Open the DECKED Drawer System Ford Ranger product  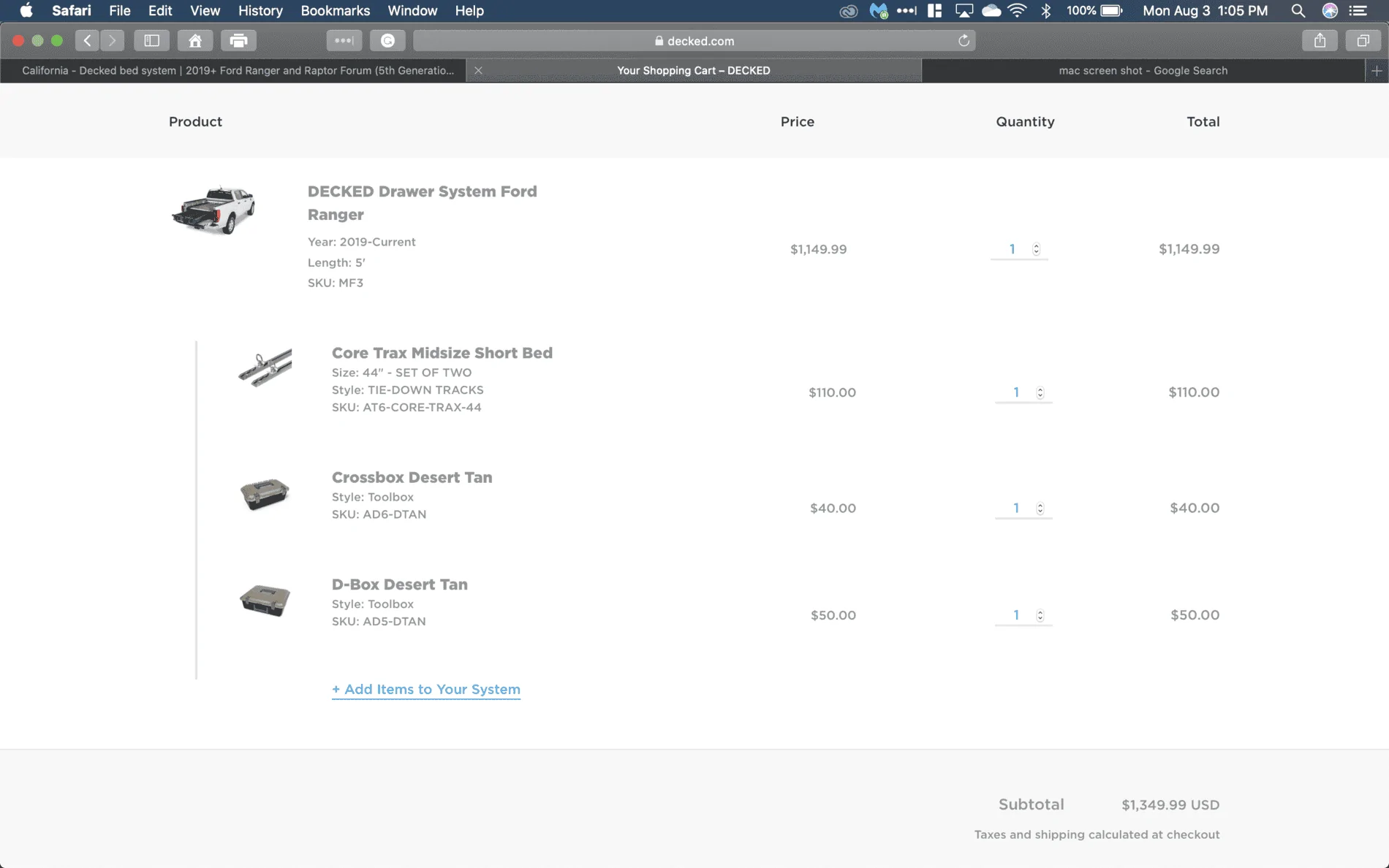tap(422, 202)
